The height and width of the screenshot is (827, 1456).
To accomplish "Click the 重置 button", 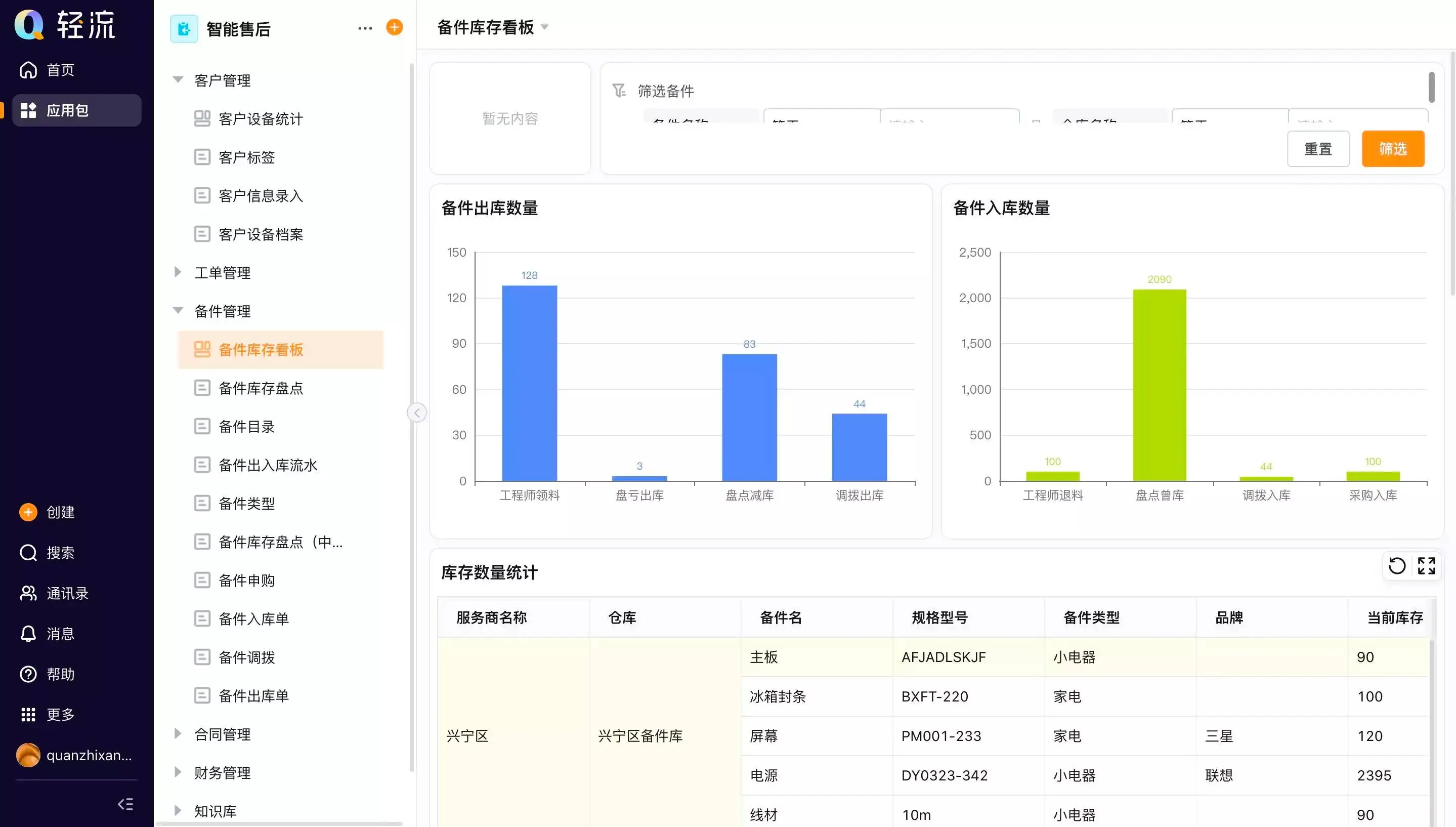I will tap(1317, 149).
